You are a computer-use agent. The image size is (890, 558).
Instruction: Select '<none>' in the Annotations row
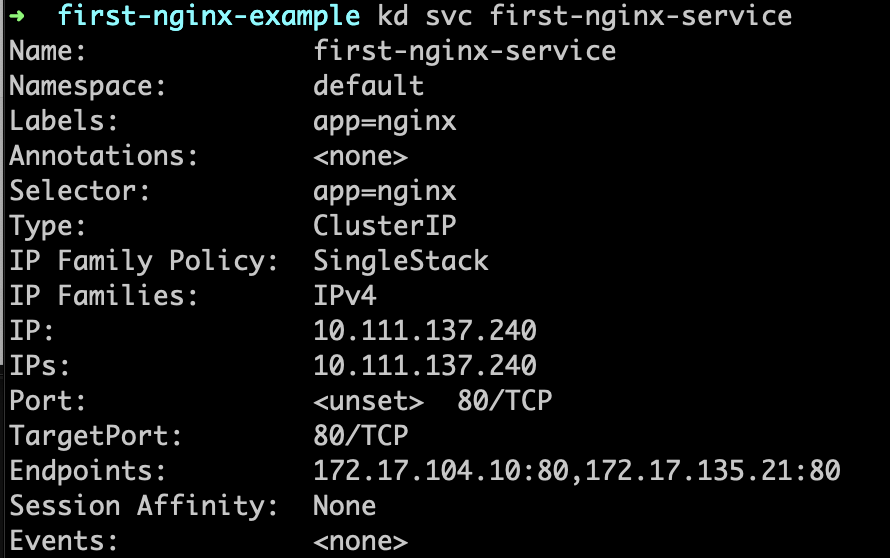coord(360,157)
